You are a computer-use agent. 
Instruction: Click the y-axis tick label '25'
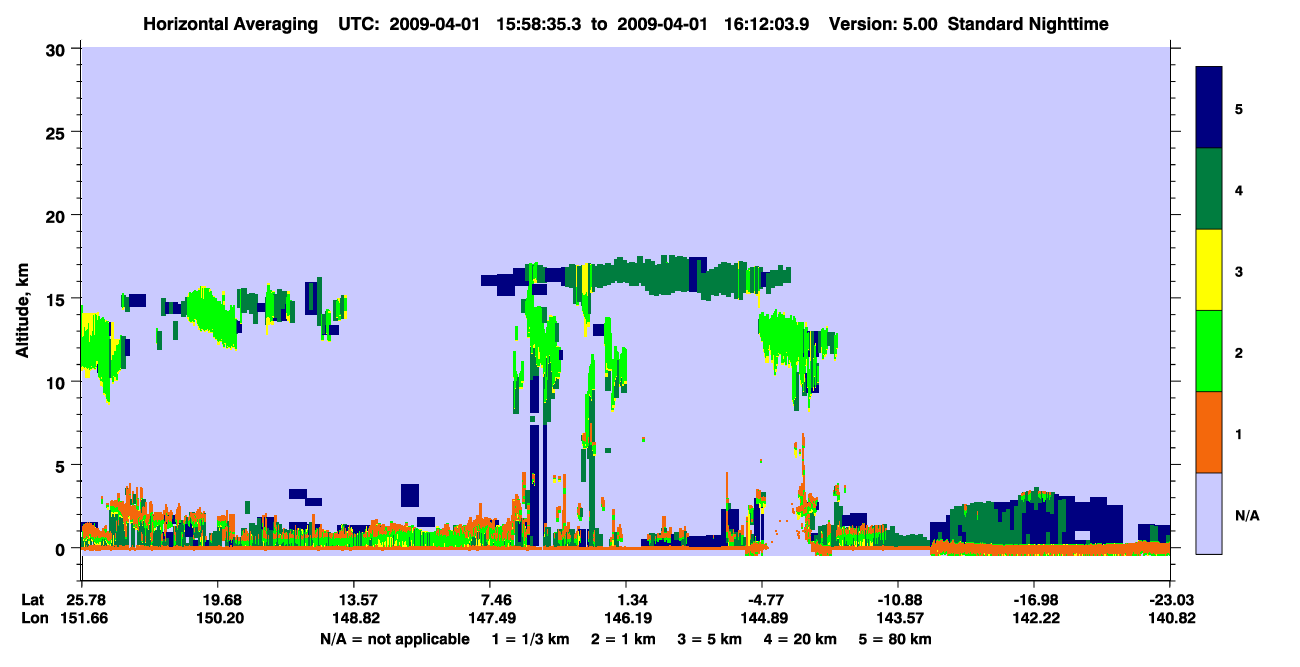pos(58,132)
